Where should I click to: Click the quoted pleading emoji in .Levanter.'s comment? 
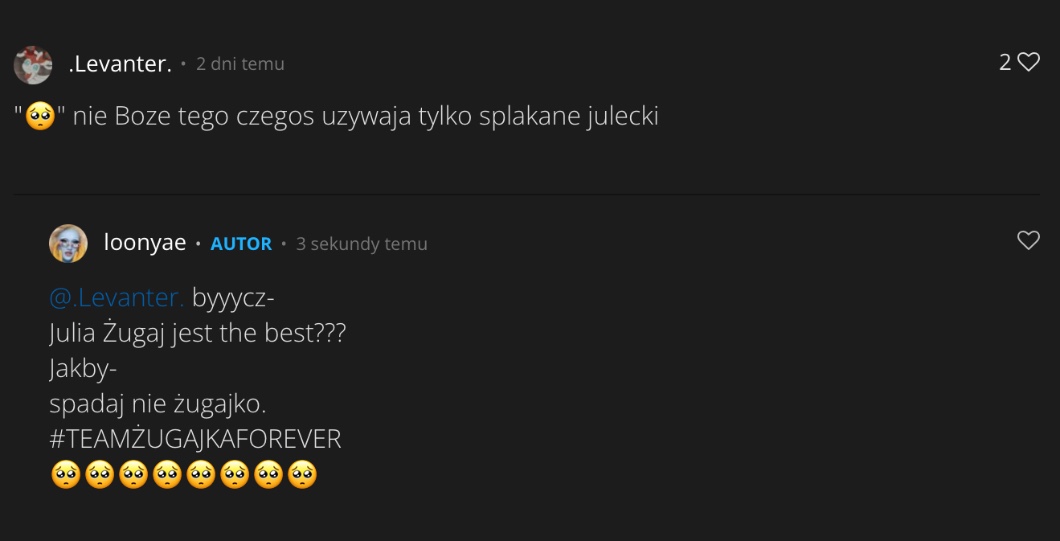40,118
